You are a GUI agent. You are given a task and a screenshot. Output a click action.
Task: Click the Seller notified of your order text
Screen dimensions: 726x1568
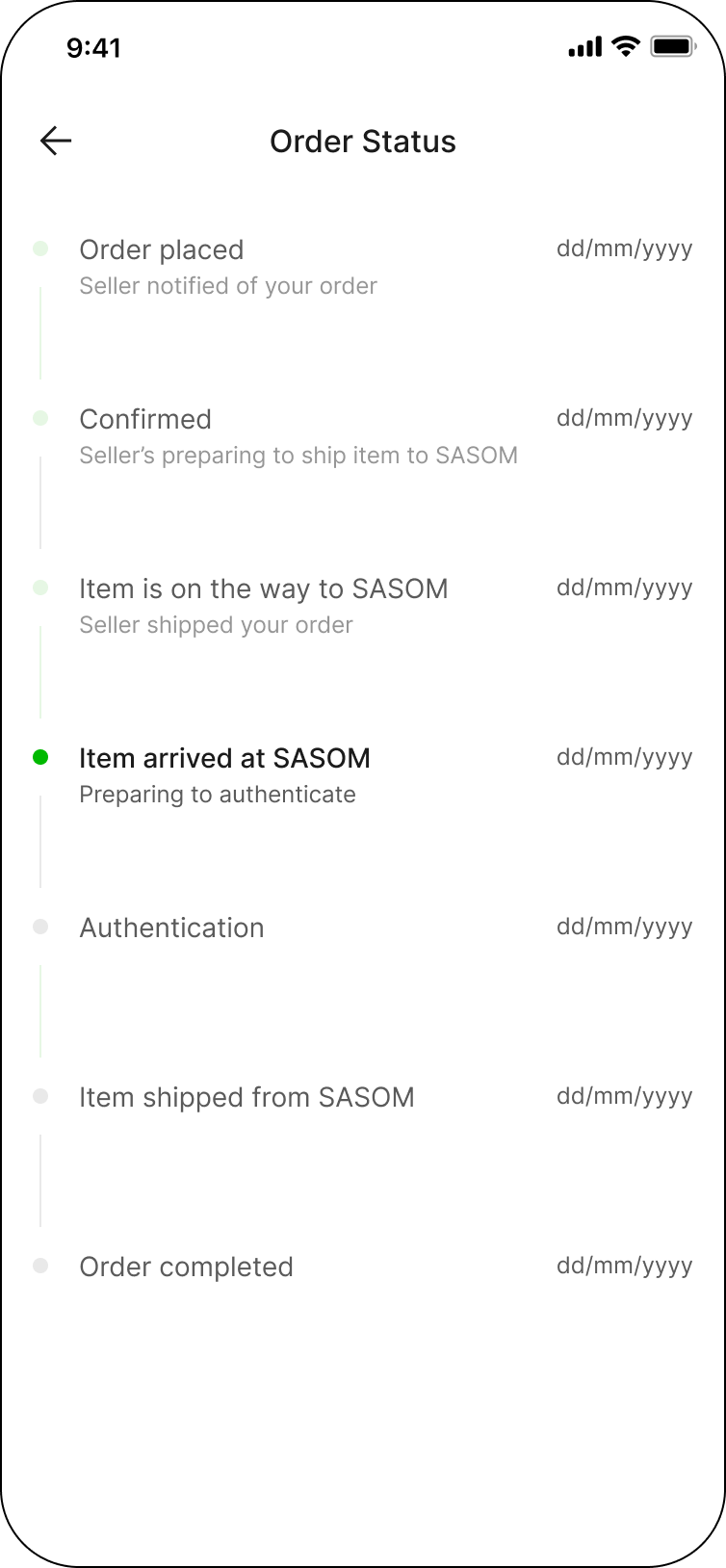(228, 285)
